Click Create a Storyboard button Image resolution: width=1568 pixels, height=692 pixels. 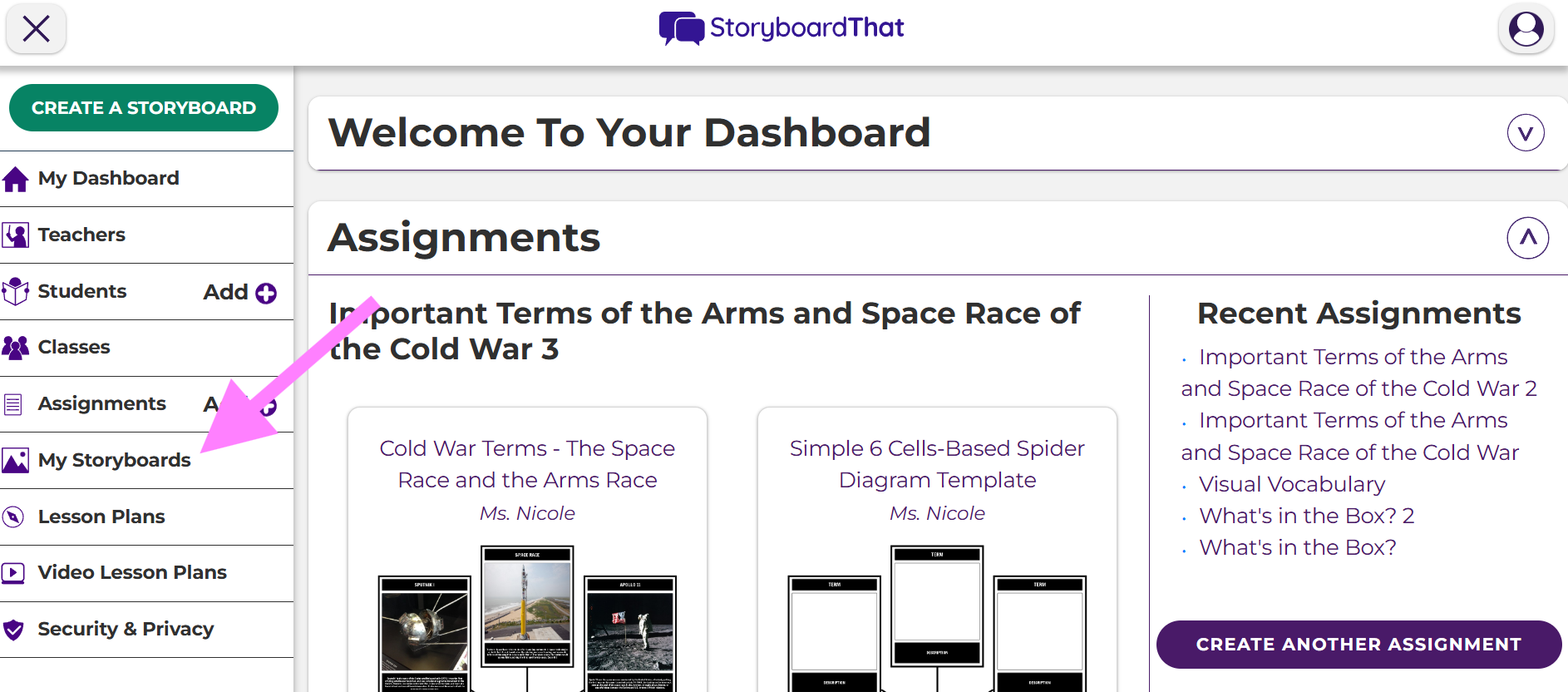click(144, 108)
